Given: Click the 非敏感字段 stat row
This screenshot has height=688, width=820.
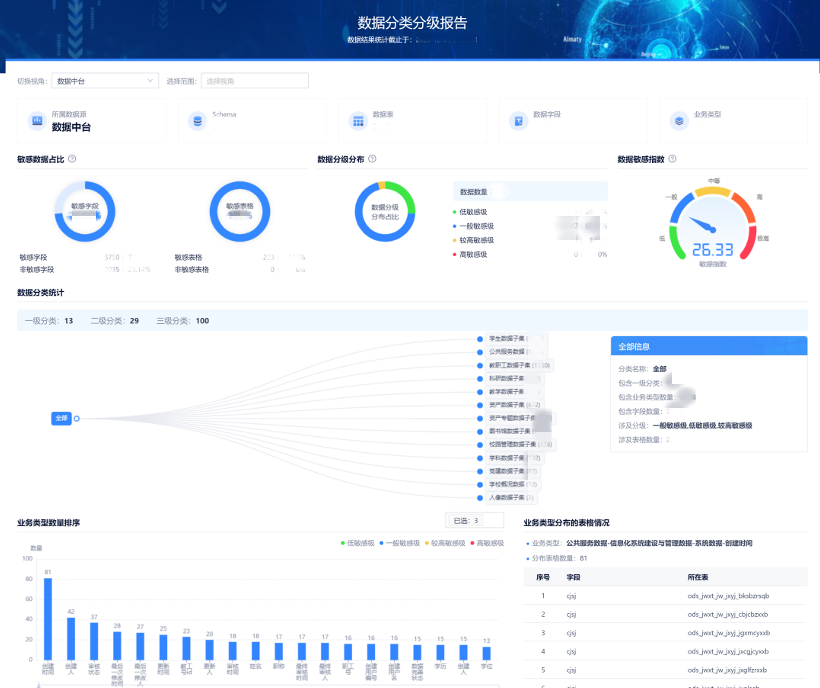Looking at the screenshot, I should pos(85,270).
